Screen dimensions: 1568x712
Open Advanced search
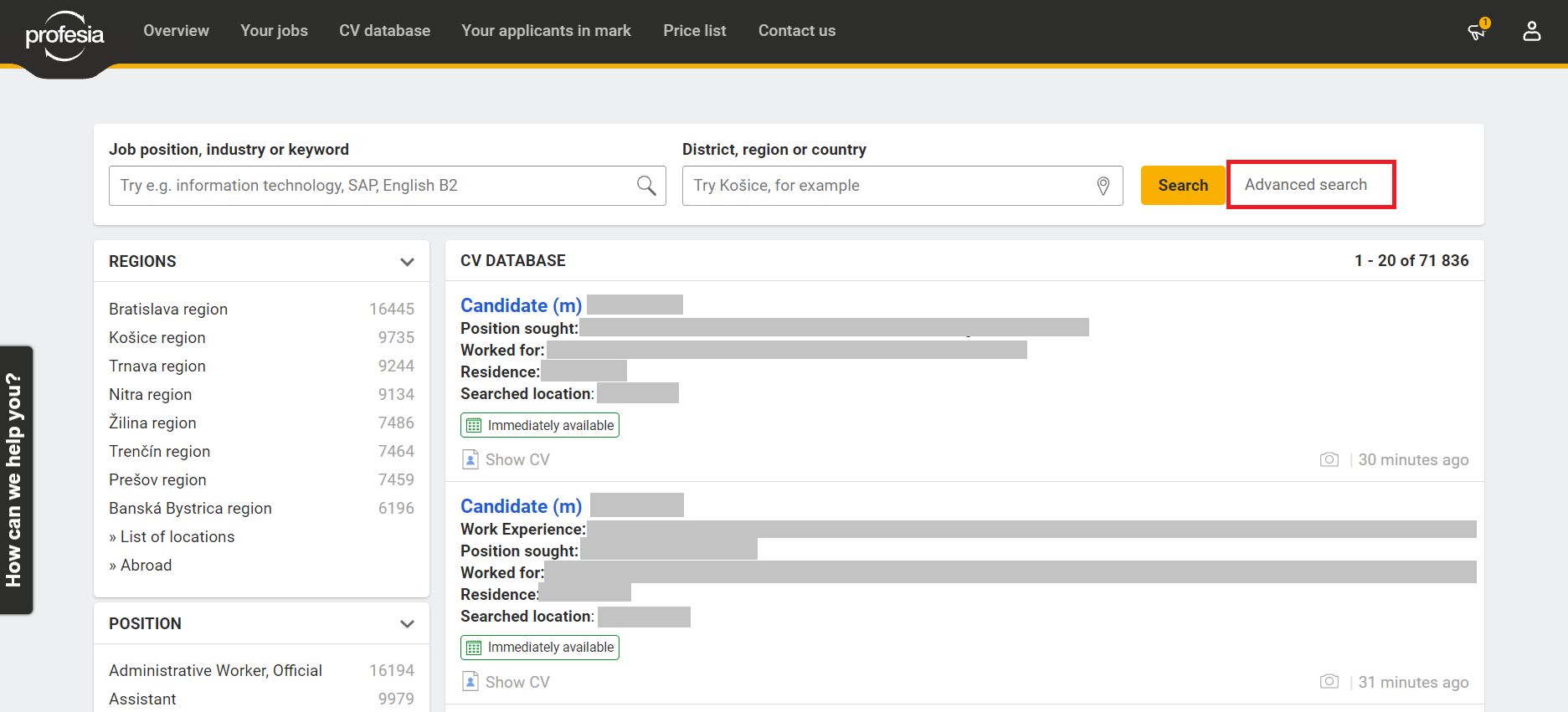pos(1306,184)
